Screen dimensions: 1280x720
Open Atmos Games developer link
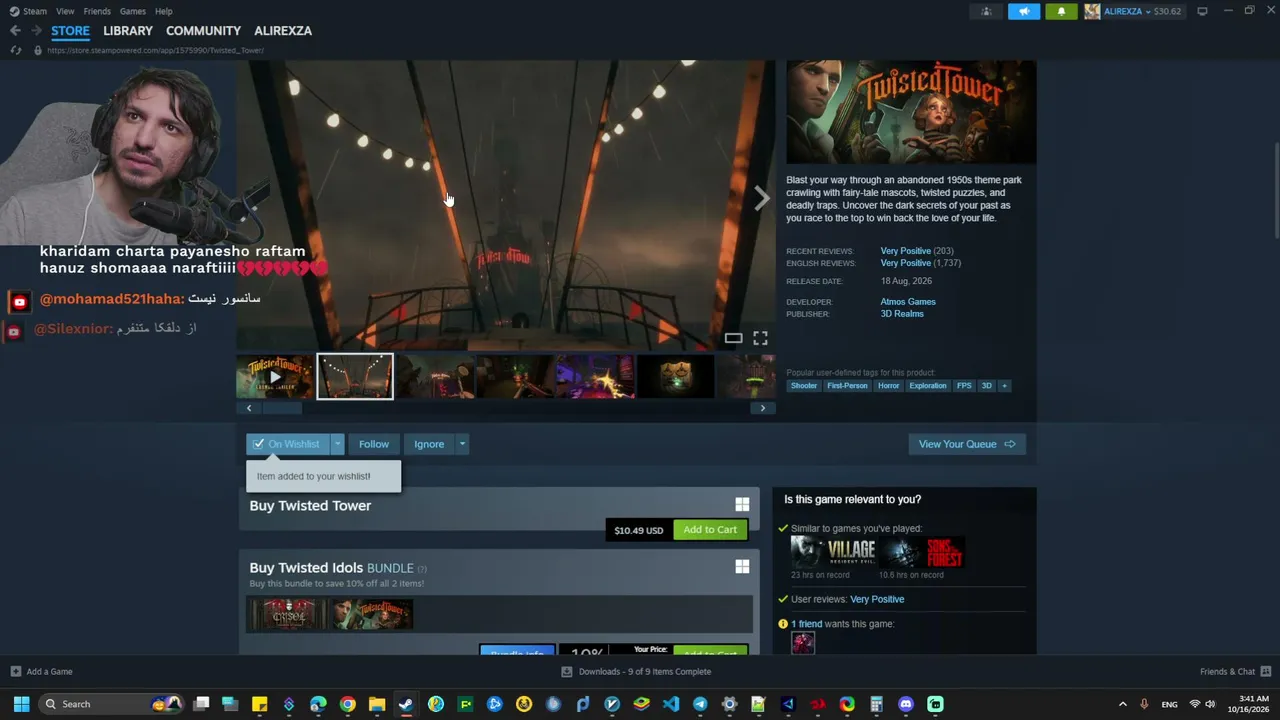pyautogui.click(x=908, y=302)
